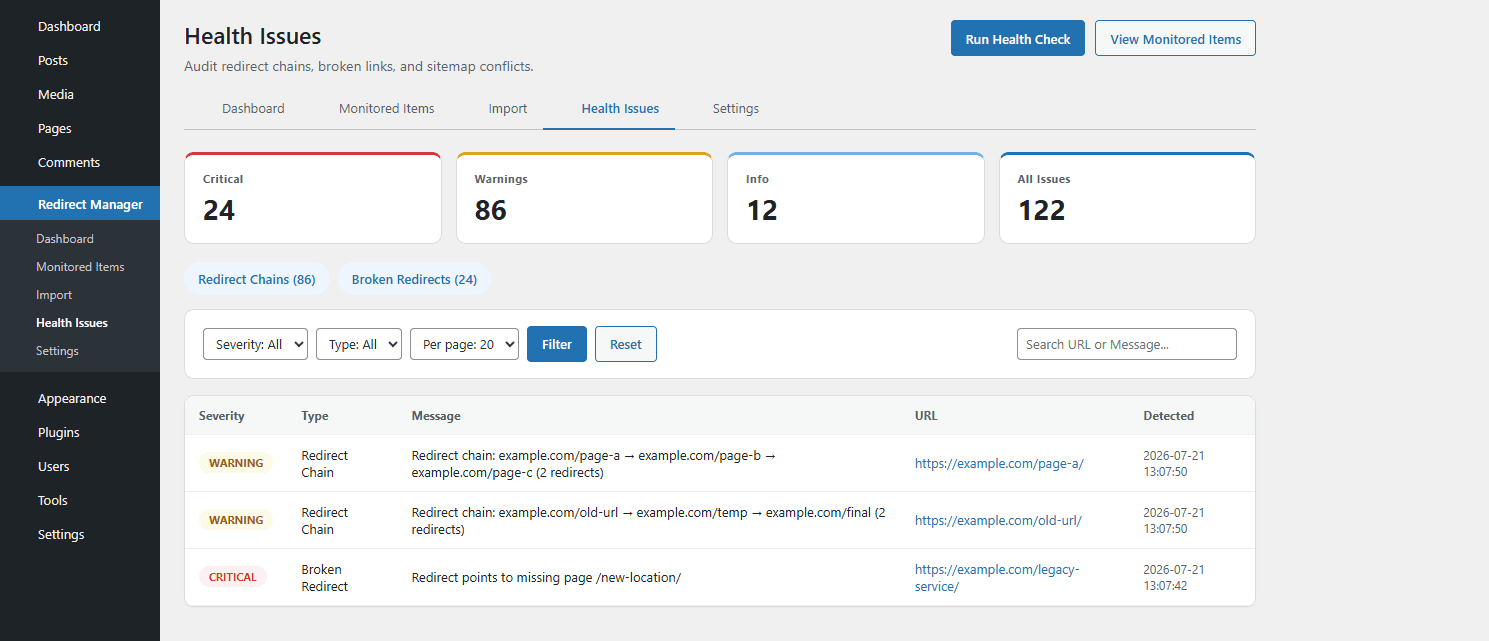Click the Message column header
The height and width of the screenshot is (641, 1489).
436,416
